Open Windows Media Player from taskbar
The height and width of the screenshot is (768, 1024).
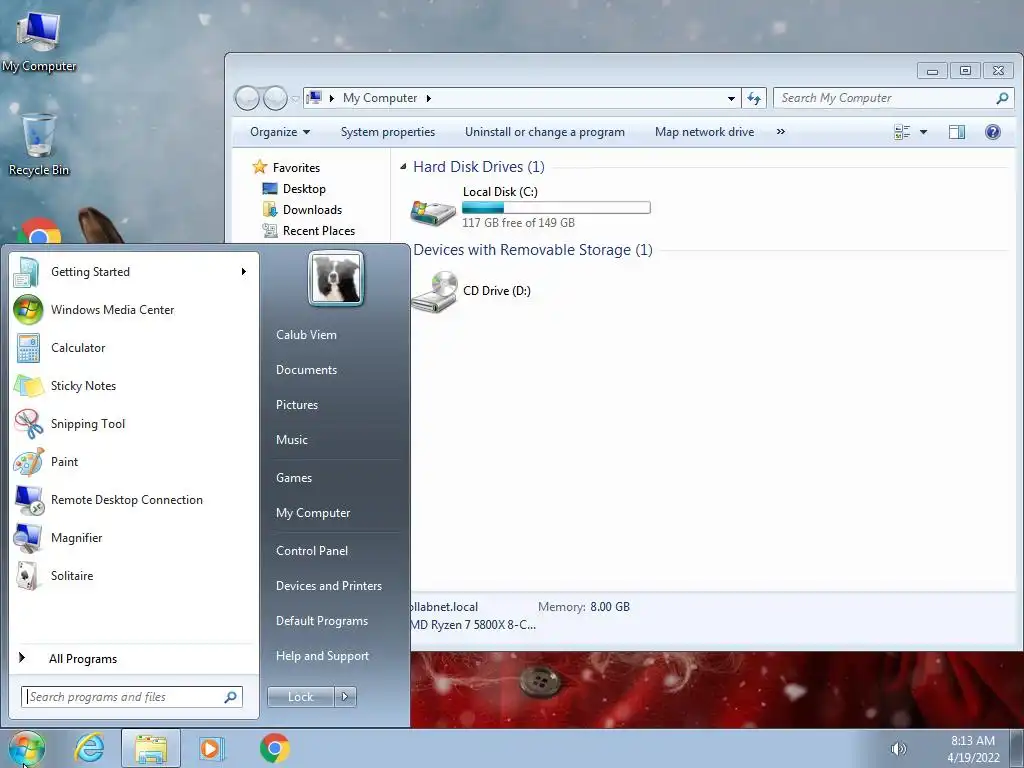pyautogui.click(x=212, y=748)
